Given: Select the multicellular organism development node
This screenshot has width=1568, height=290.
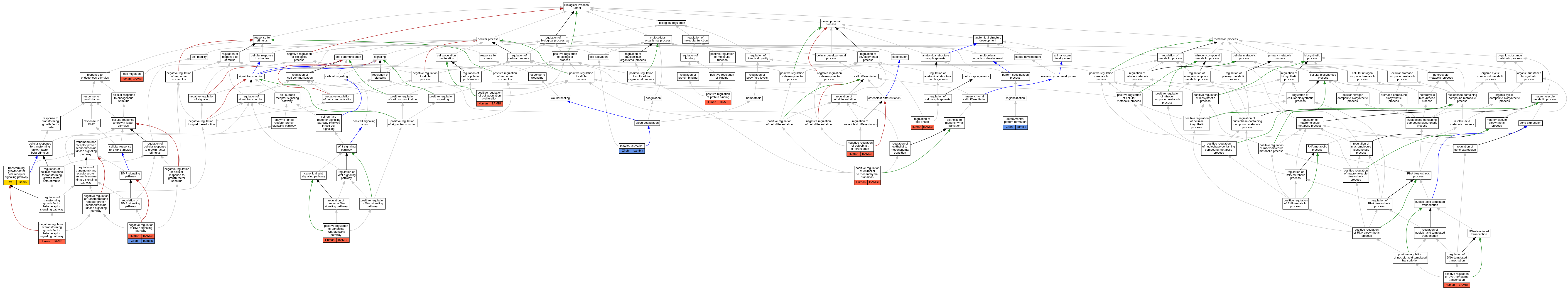Looking at the screenshot, I should coord(987,57).
